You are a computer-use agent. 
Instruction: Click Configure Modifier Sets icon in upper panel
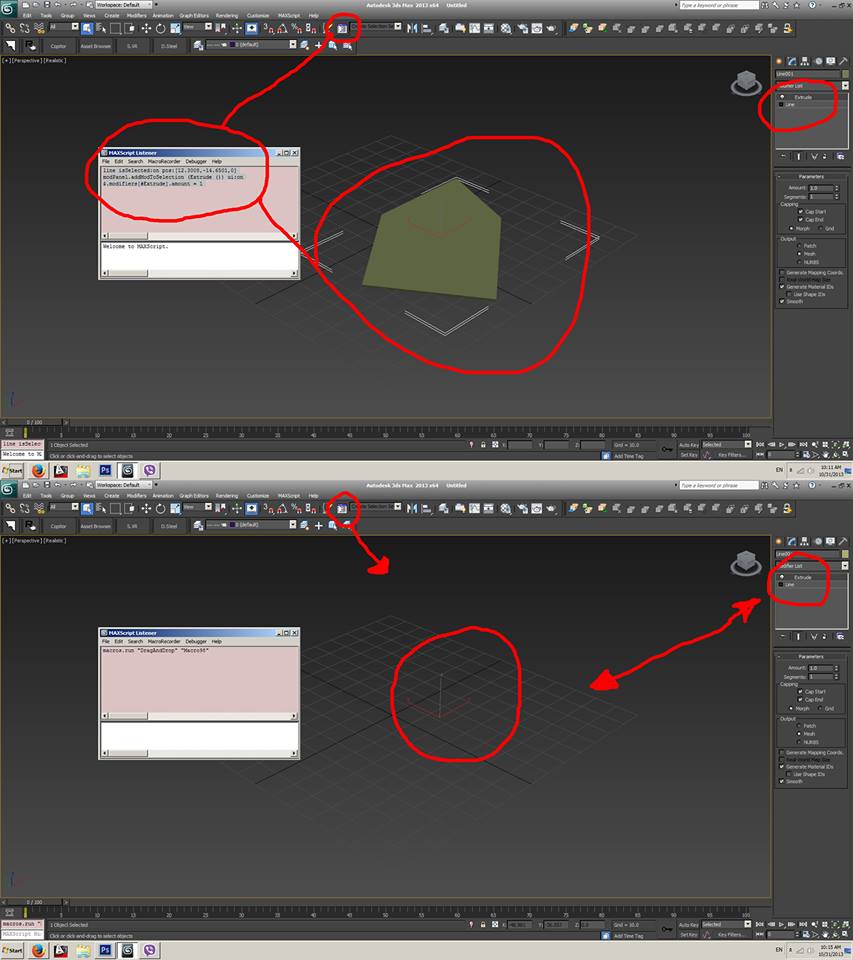840,156
